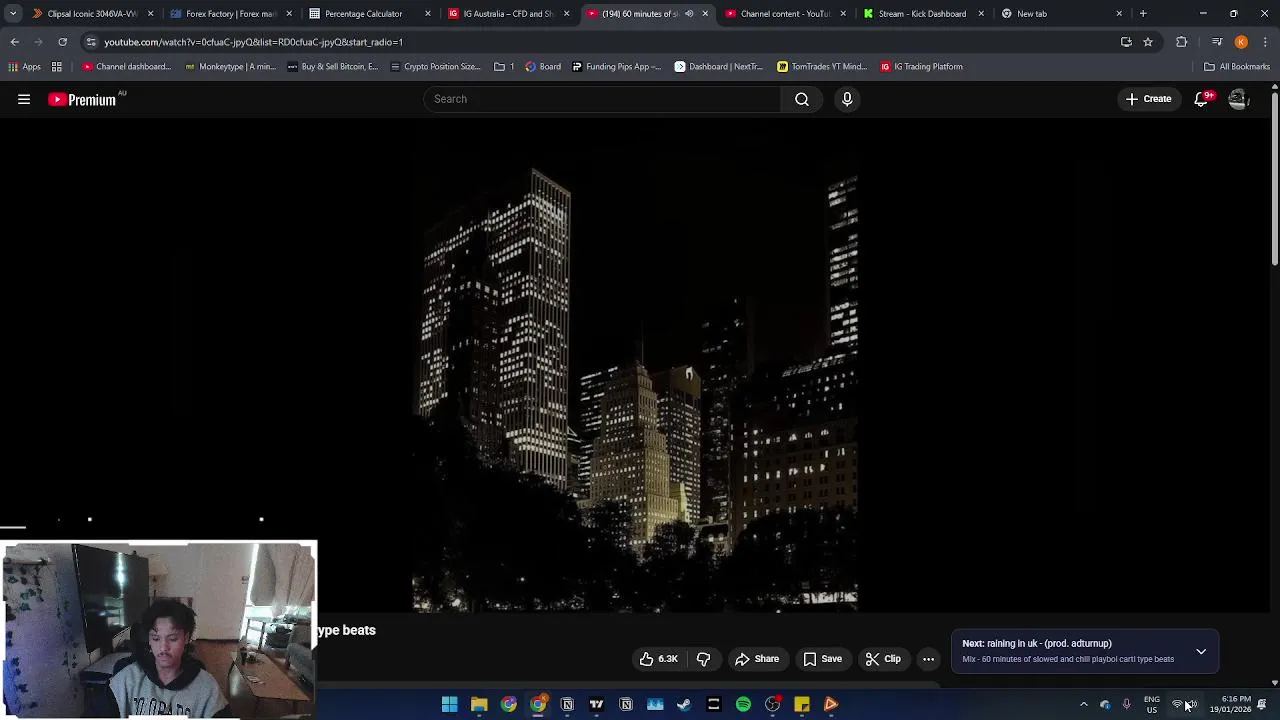Open Chrome extensions puzzle icon

click(x=1182, y=42)
